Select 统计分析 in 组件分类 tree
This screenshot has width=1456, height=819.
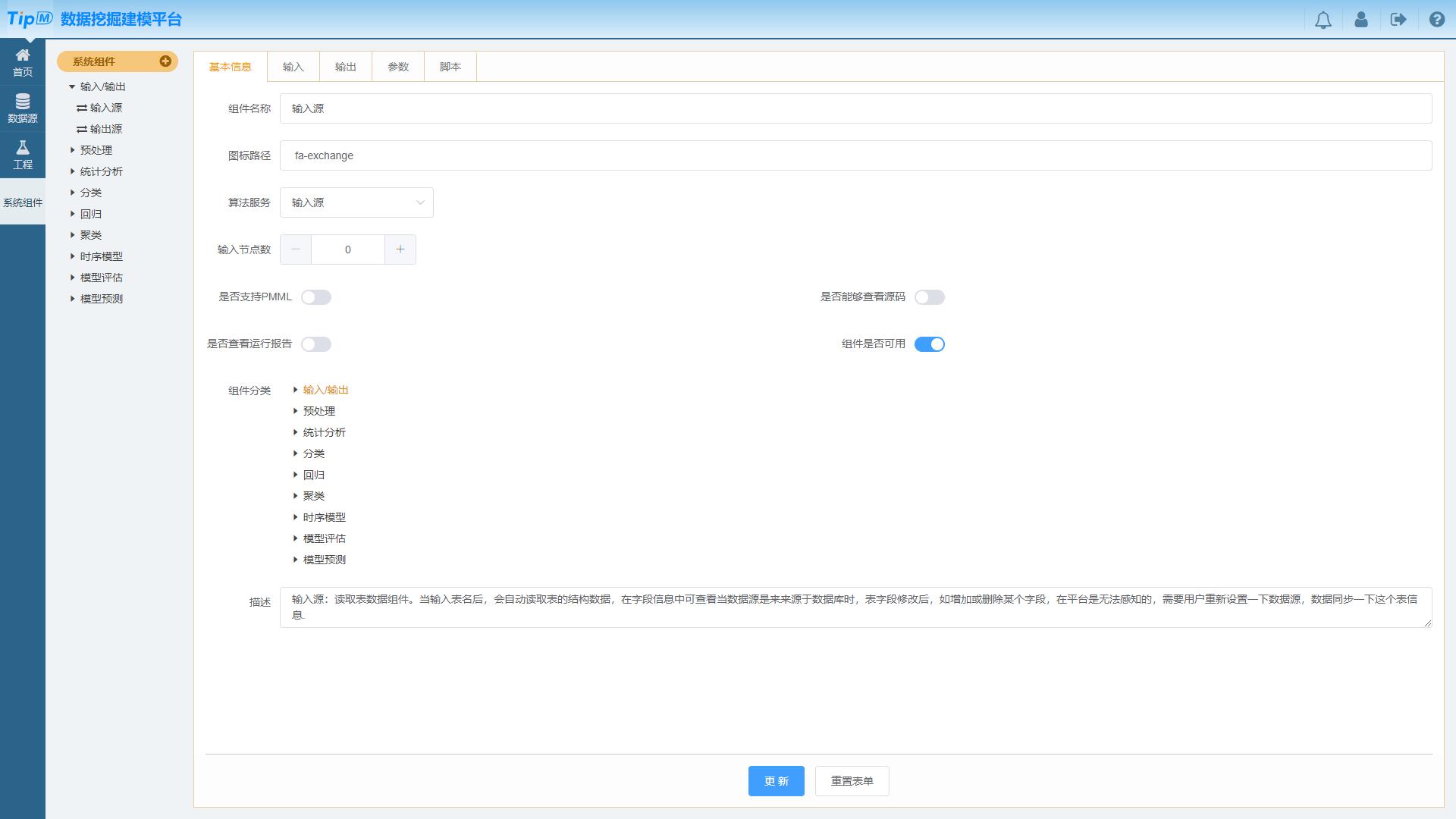325,432
